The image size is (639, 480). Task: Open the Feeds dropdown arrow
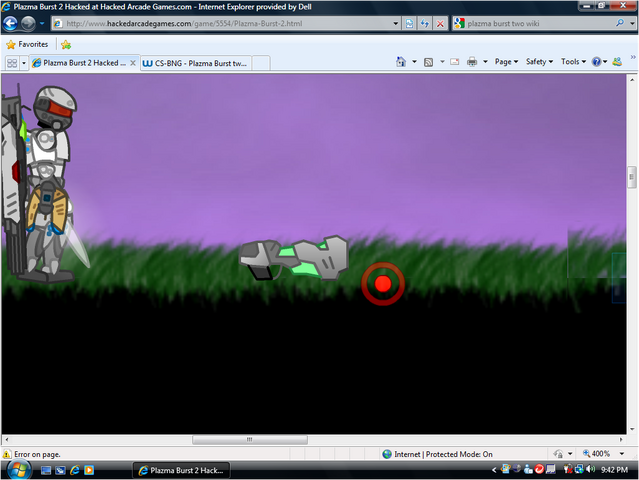[x=442, y=62]
